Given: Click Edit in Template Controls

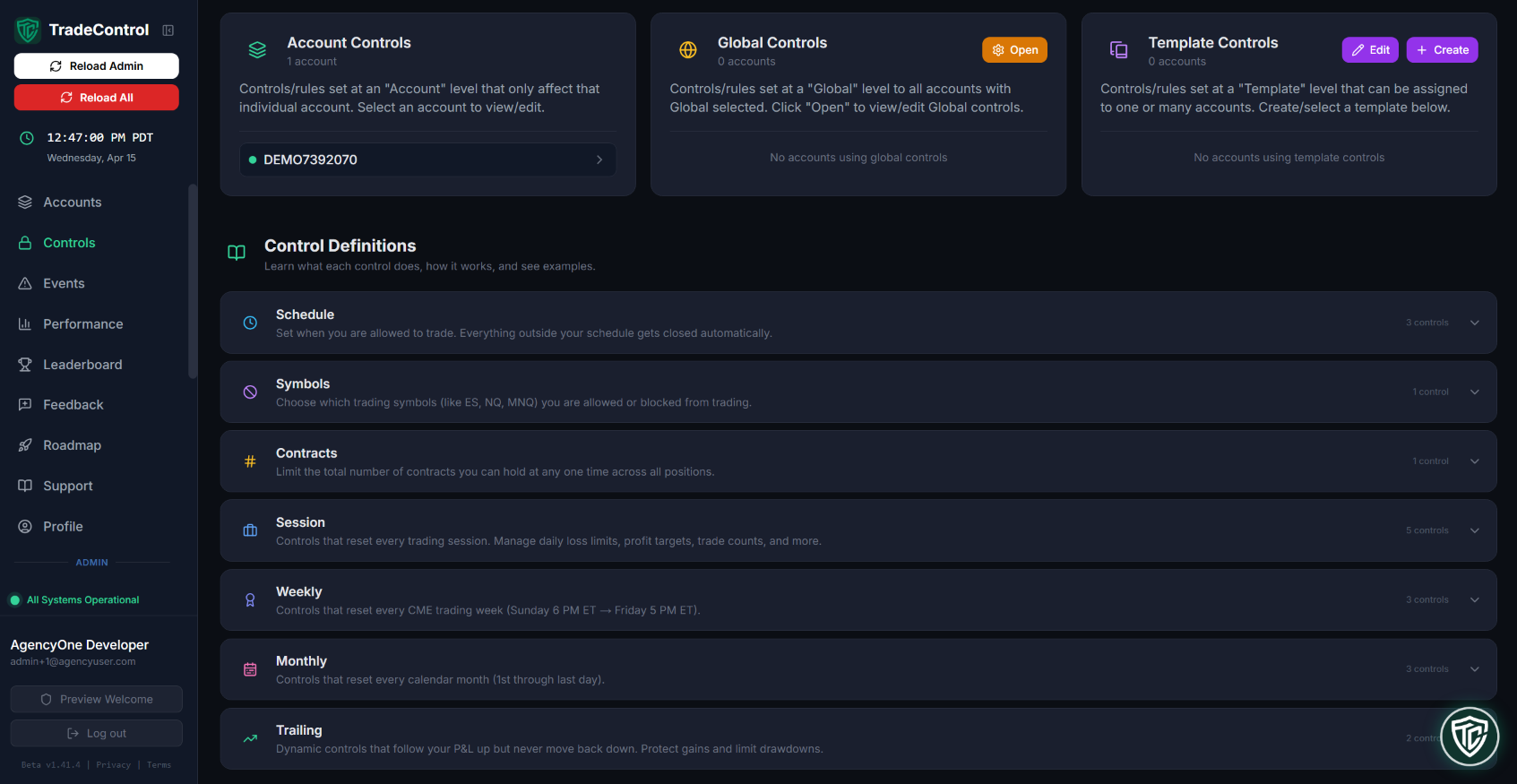Looking at the screenshot, I should (1370, 50).
